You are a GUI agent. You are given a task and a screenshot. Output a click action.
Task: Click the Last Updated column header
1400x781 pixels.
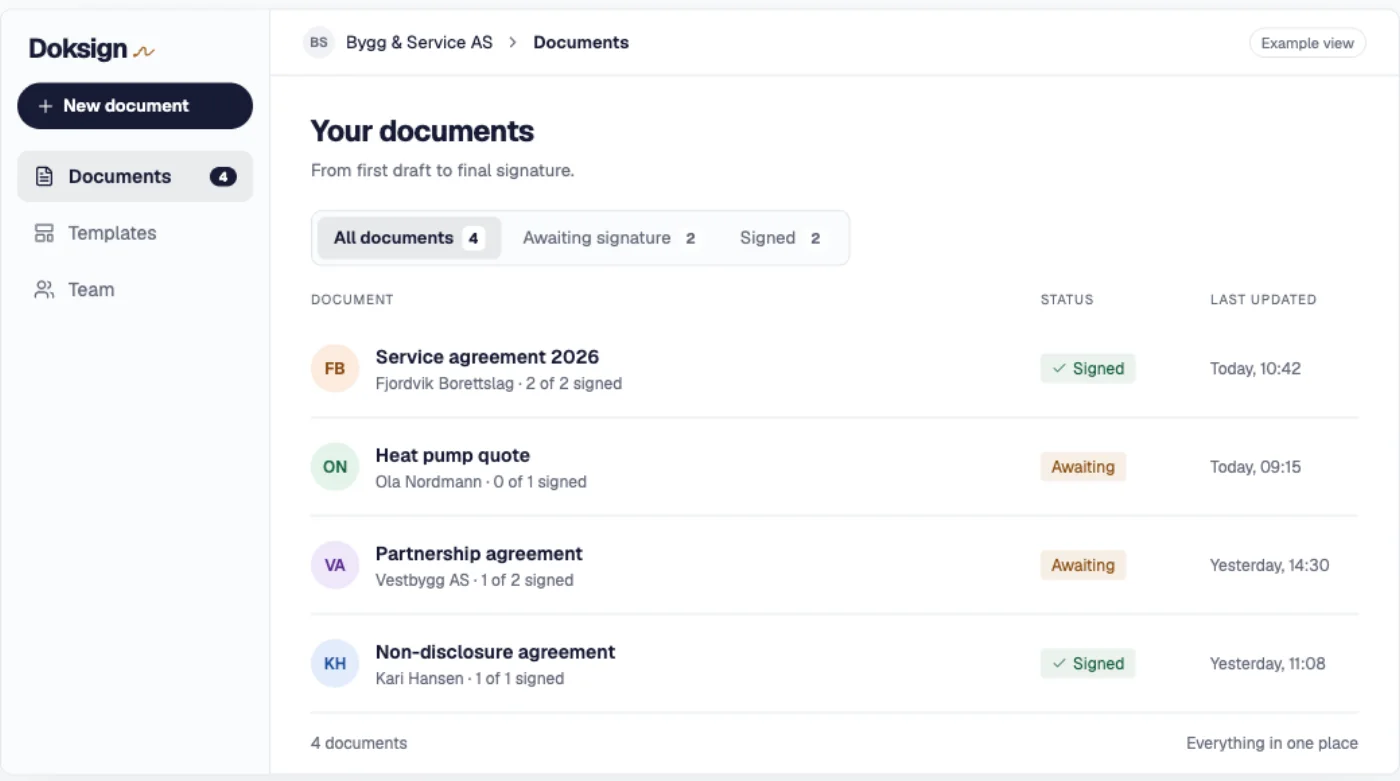(1263, 299)
